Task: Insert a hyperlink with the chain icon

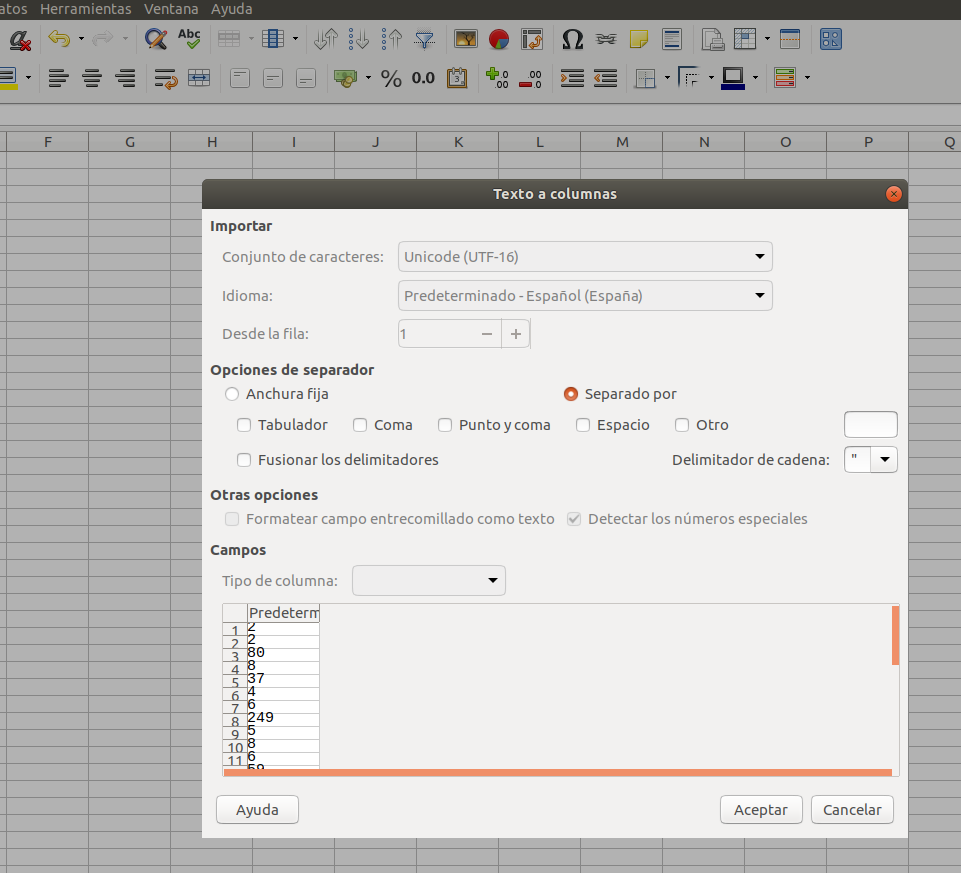Action: pyautogui.click(x=606, y=39)
